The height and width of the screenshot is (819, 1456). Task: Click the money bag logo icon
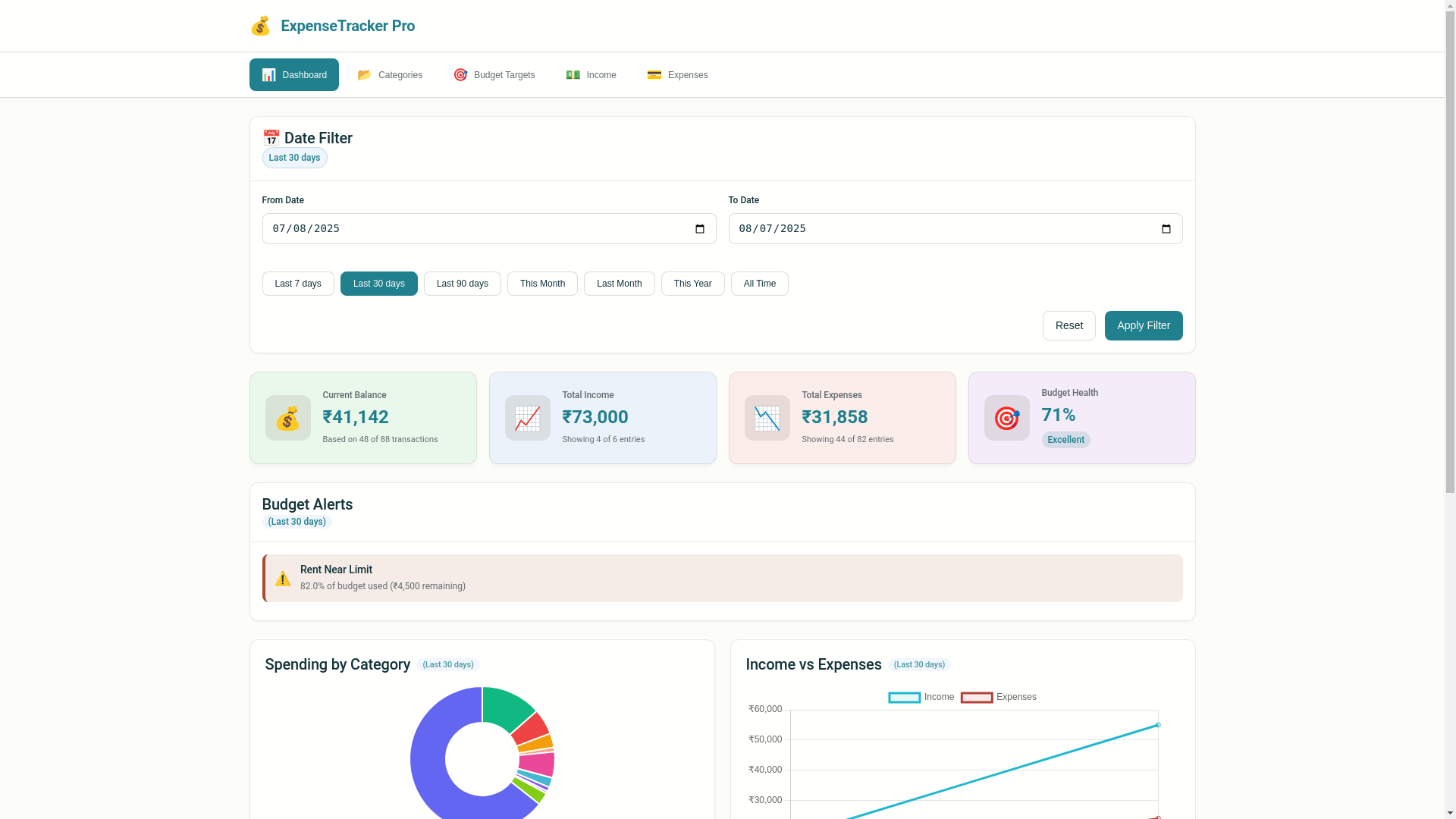260,26
